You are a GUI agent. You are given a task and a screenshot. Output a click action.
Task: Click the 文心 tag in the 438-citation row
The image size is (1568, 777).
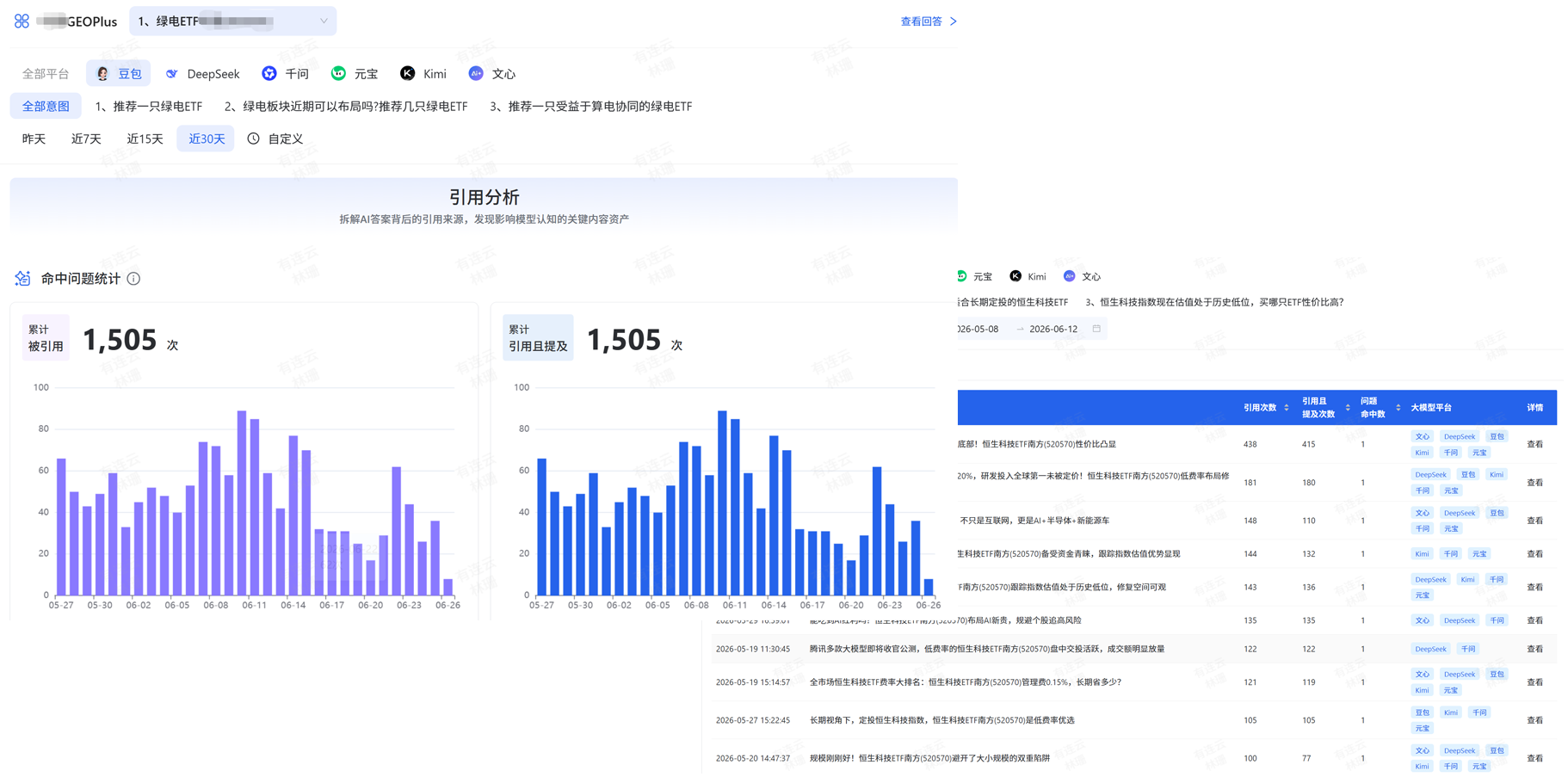point(1422,437)
